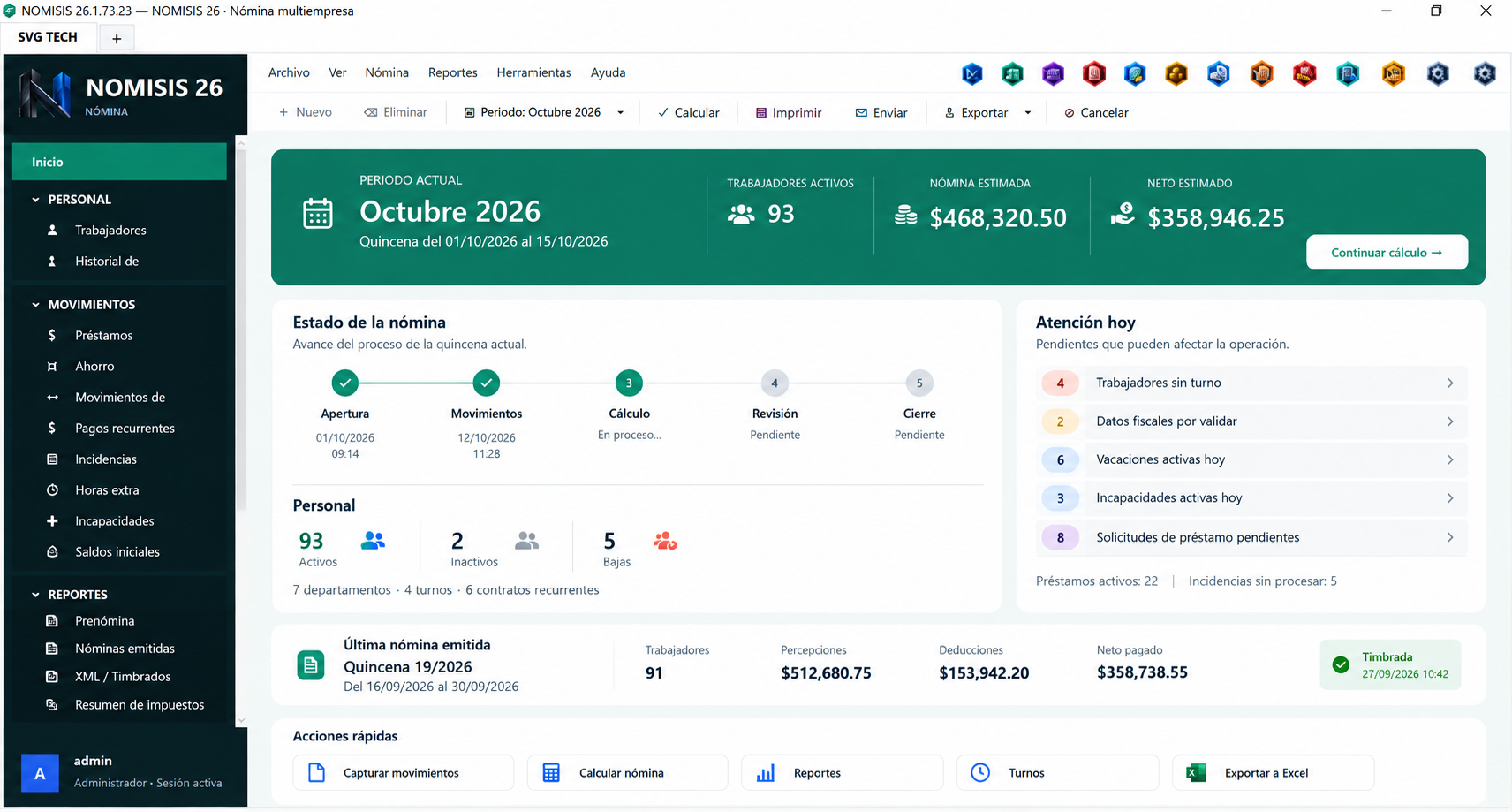Open the purple hexagon module icon
The height and width of the screenshot is (812, 1512).
coord(1053,74)
